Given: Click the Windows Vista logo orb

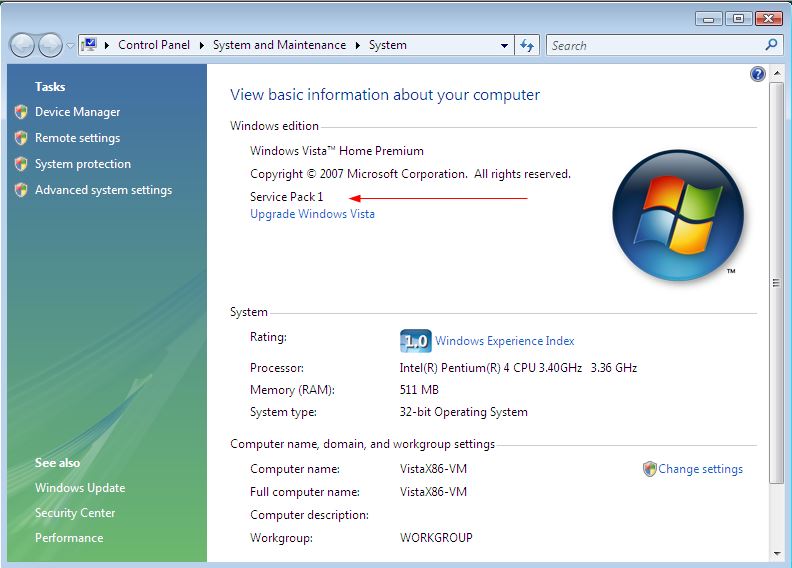Looking at the screenshot, I should click(678, 215).
